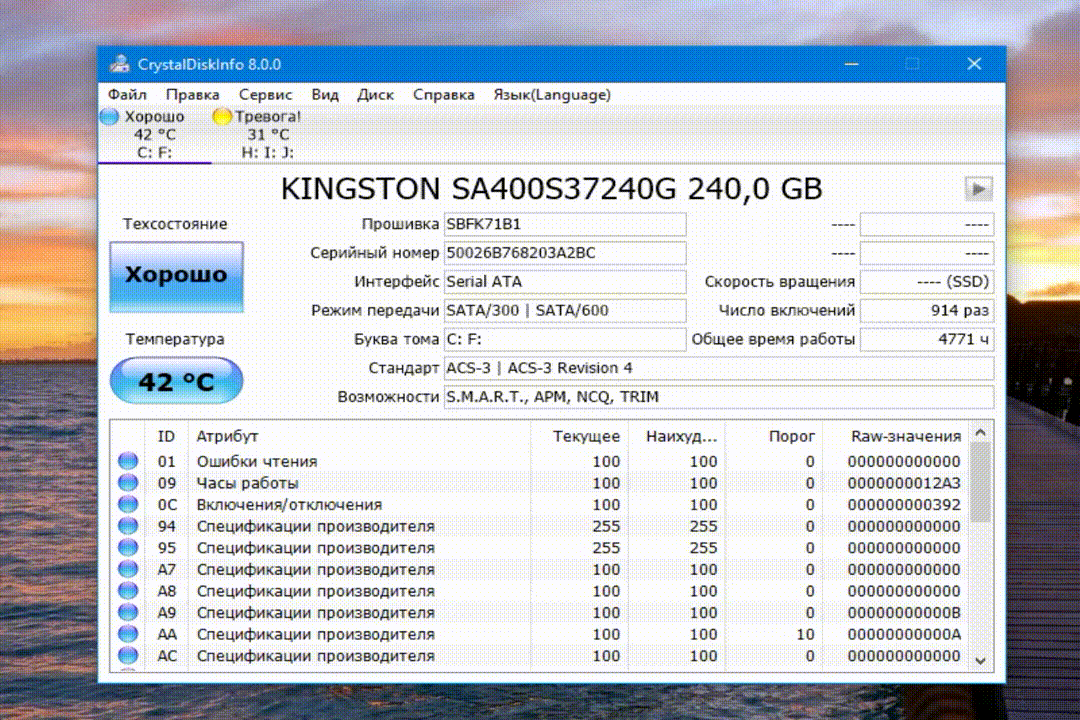
Task: Click blue status orb for attribute 01
Action: coord(127,461)
